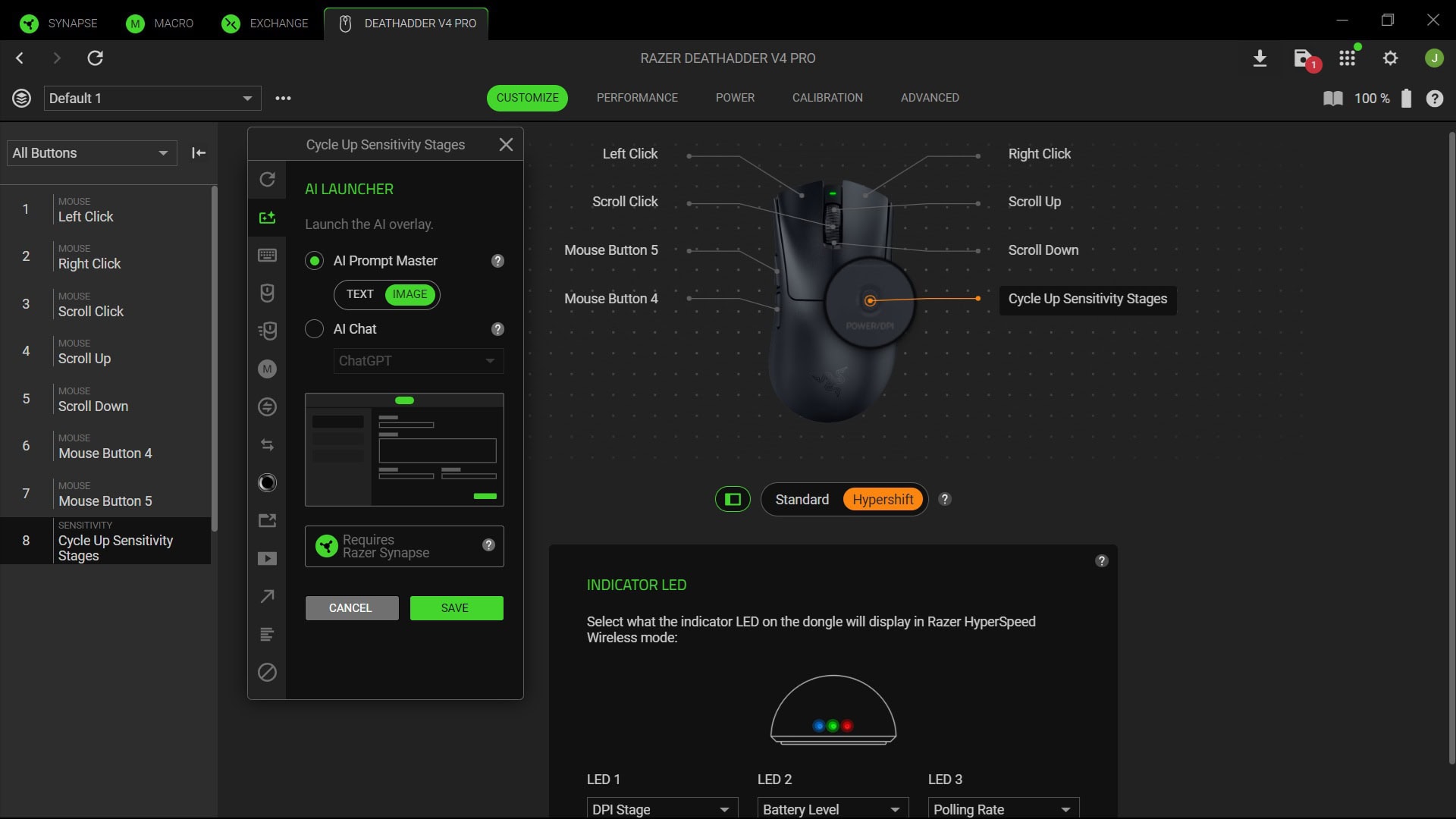The height and width of the screenshot is (819, 1456).
Task: Click the refresh icon in navigation bar
Action: (x=95, y=58)
